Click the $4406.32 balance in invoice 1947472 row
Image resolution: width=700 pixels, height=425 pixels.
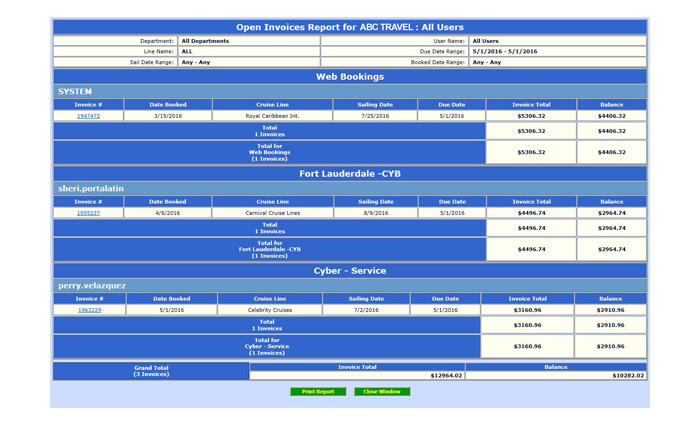tap(612, 116)
